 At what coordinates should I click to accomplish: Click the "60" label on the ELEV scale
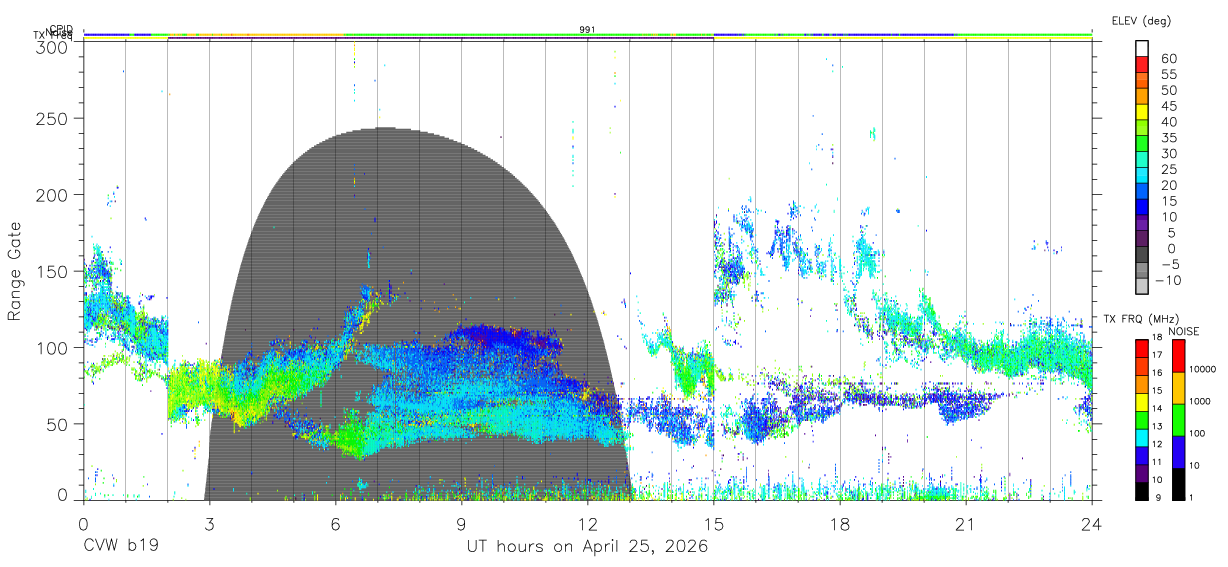pos(1168,58)
